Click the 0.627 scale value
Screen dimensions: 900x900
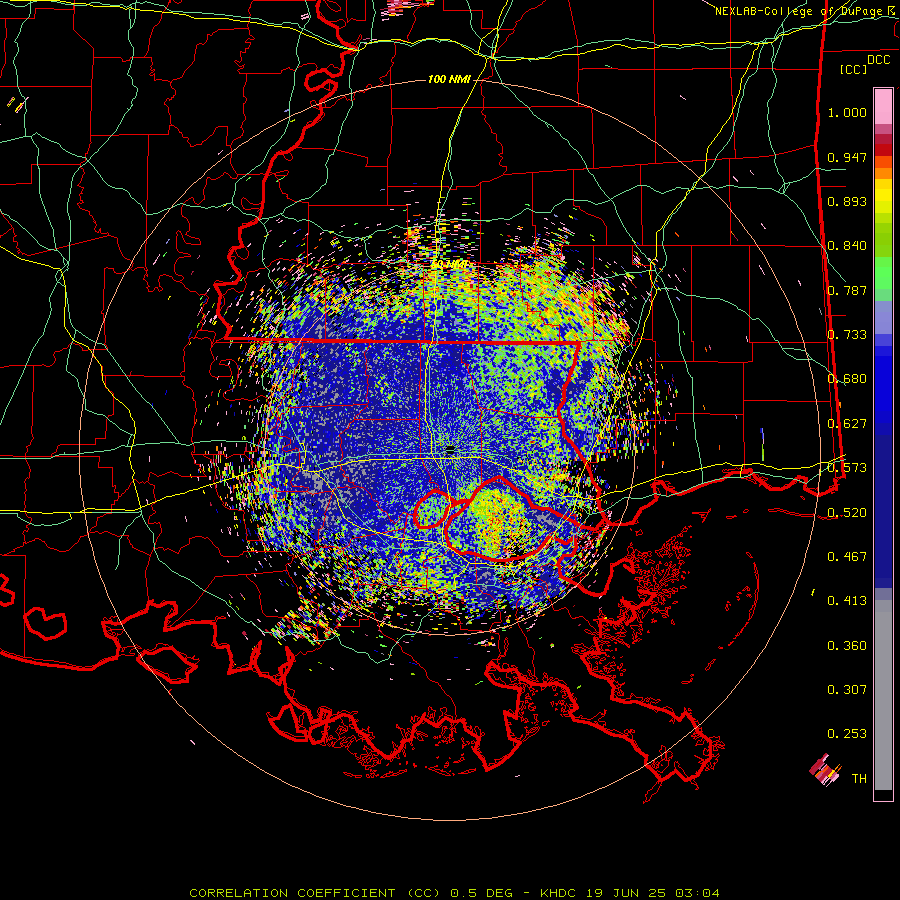point(847,424)
